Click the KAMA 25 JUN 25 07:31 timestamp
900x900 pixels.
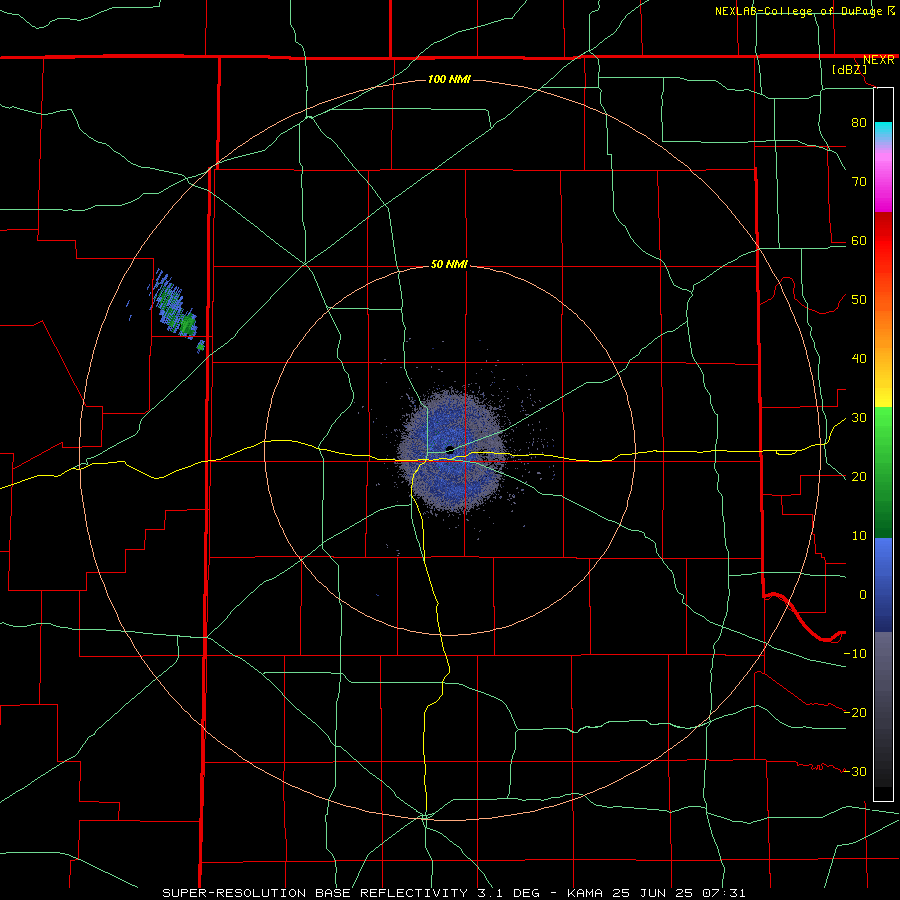(x=656, y=893)
